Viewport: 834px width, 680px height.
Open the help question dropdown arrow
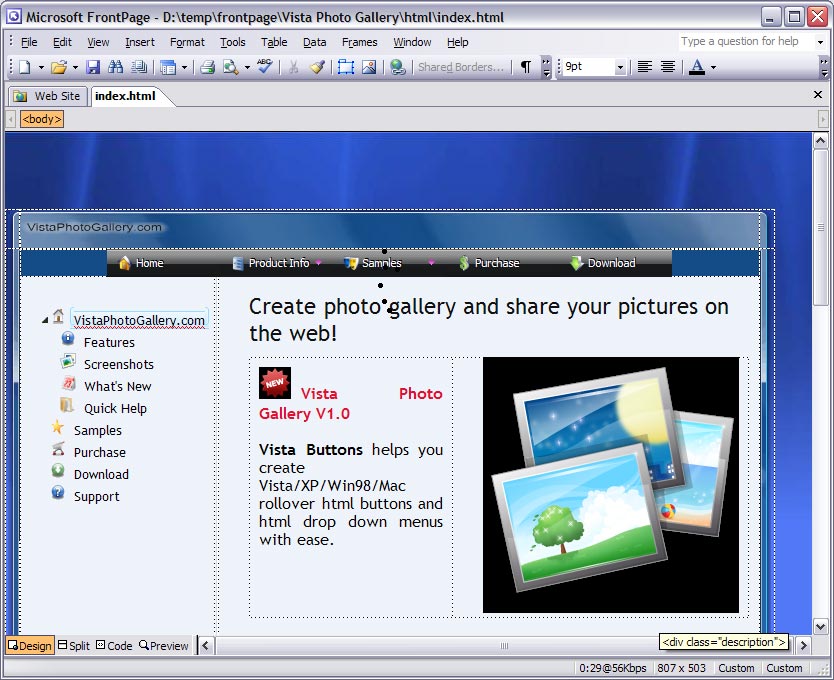pos(820,42)
